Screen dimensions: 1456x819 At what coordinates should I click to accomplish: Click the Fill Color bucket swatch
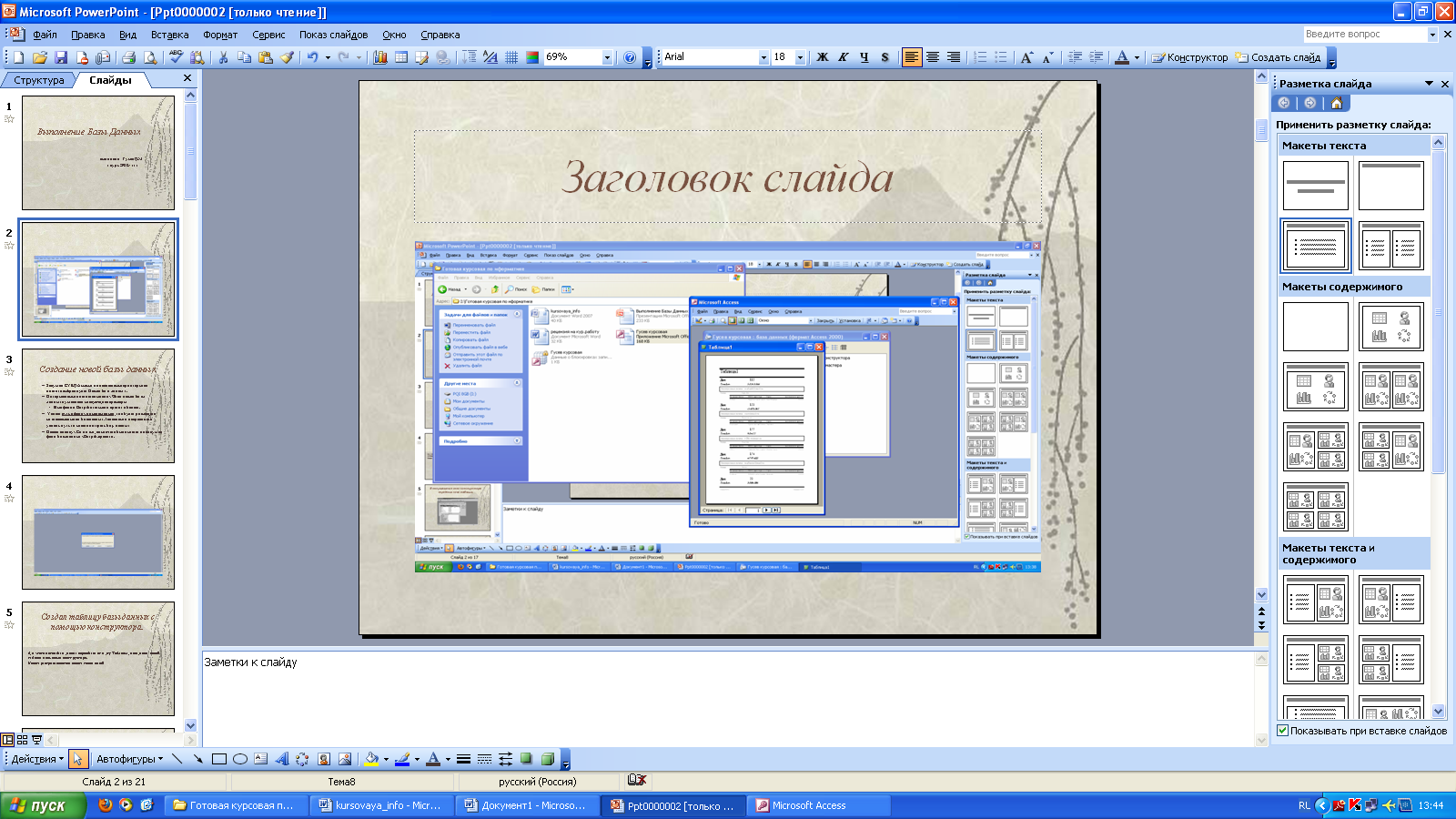[x=371, y=759]
